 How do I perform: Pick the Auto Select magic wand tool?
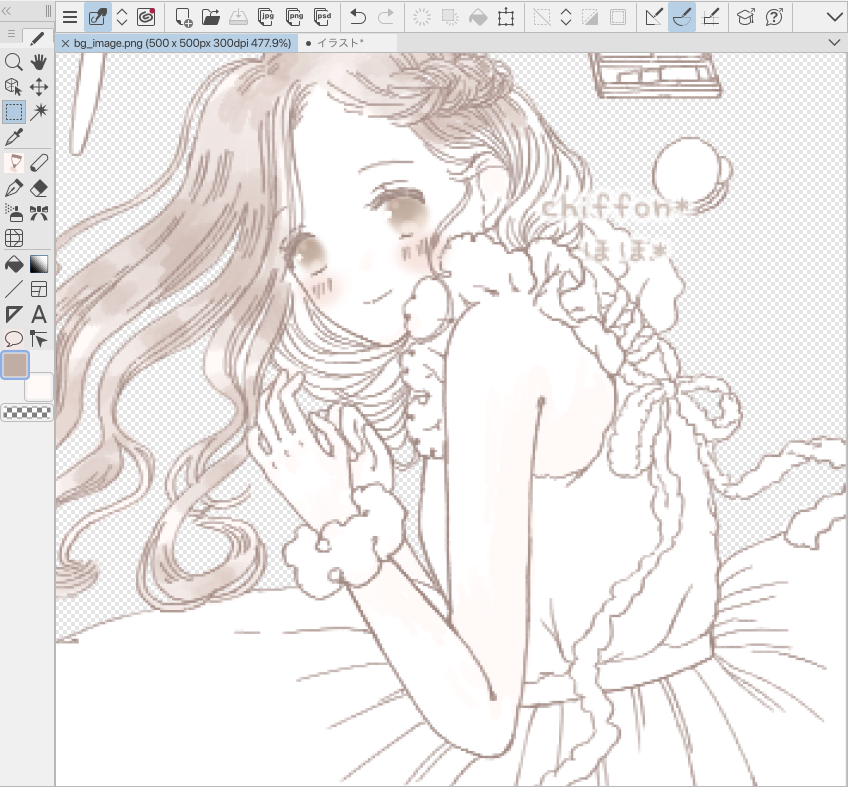(x=39, y=112)
